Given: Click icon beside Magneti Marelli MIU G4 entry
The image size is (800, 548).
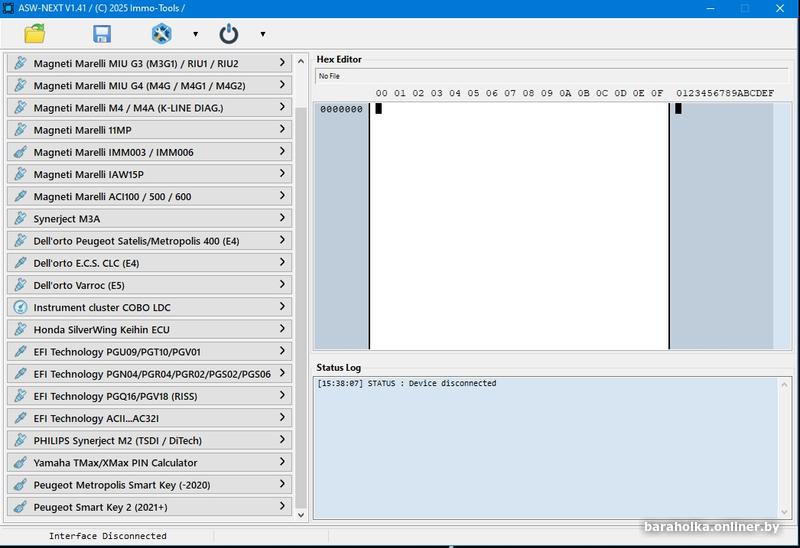Looking at the screenshot, I should pyautogui.click(x=20, y=85).
